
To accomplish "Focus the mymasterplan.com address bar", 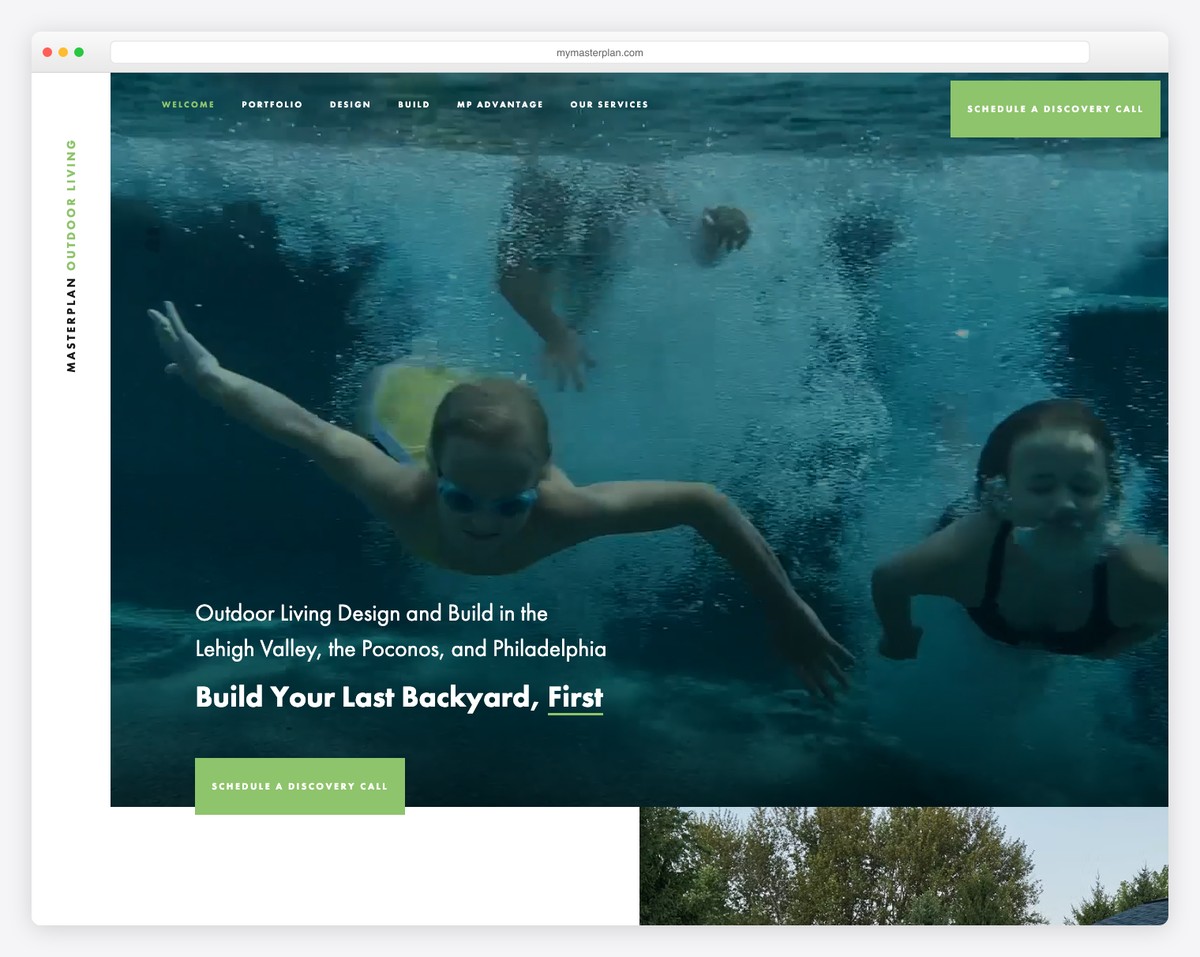I will point(599,53).
